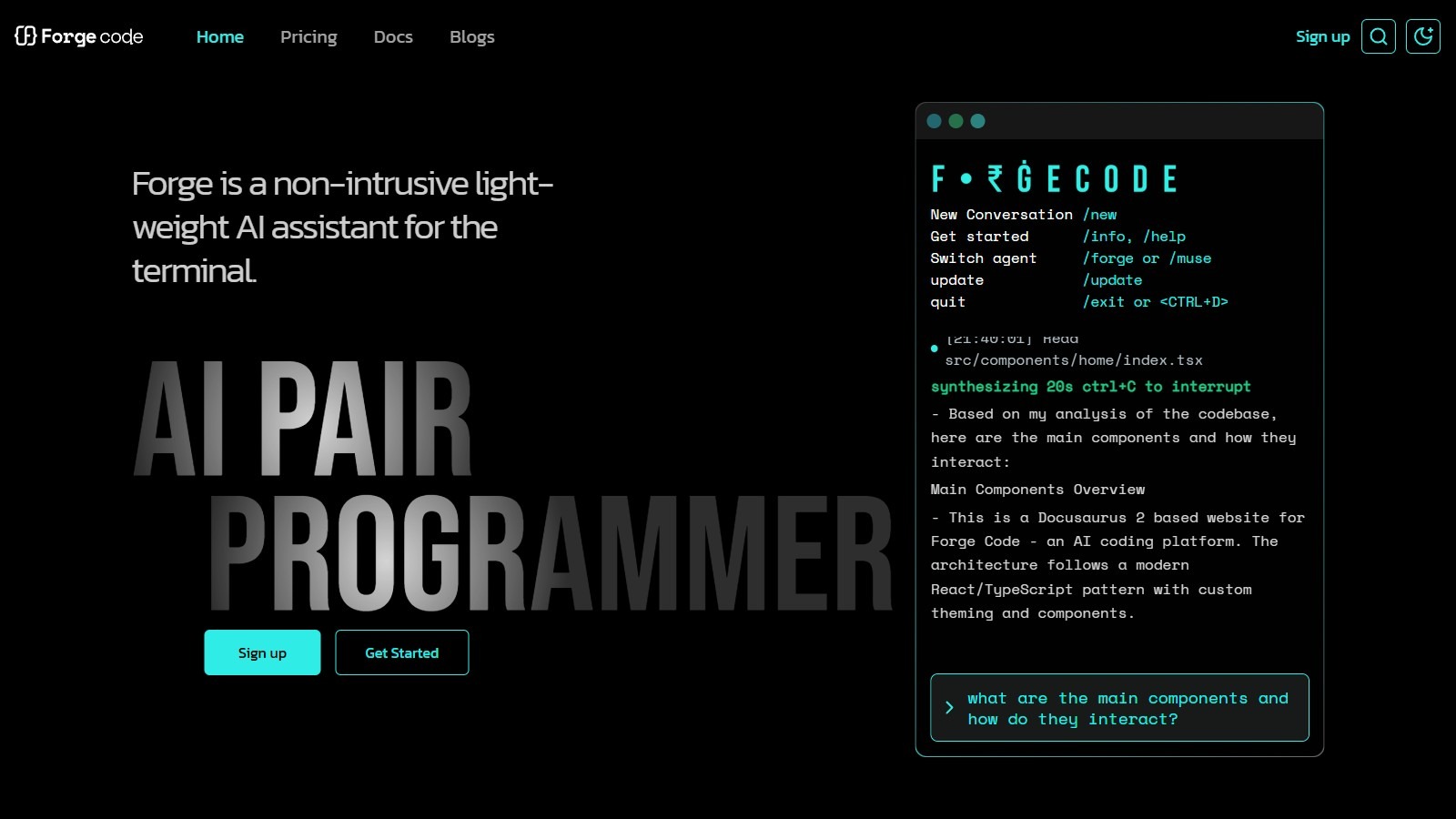The height and width of the screenshot is (819, 1456).
Task: Click Sign up link in header
Action: (1322, 36)
